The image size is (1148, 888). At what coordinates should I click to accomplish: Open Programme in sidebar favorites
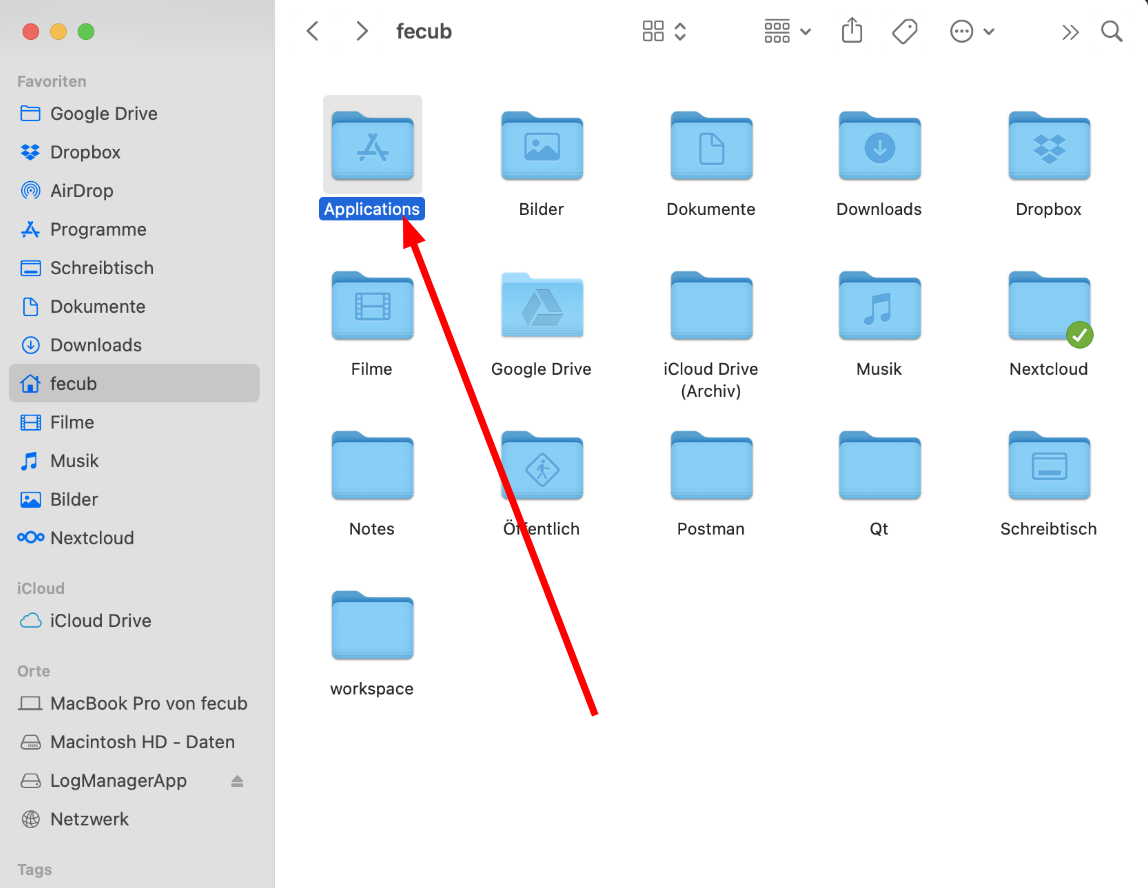pyautogui.click(x=98, y=229)
